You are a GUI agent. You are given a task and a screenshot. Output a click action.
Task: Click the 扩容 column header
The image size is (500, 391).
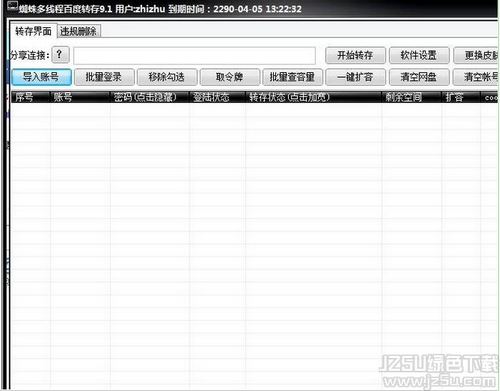[x=461, y=97]
